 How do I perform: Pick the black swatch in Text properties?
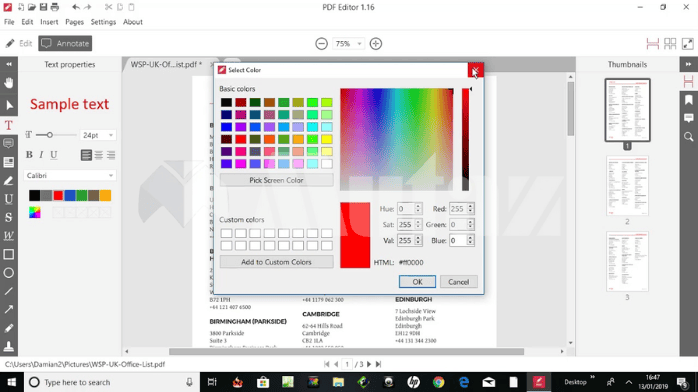[x=34, y=195]
